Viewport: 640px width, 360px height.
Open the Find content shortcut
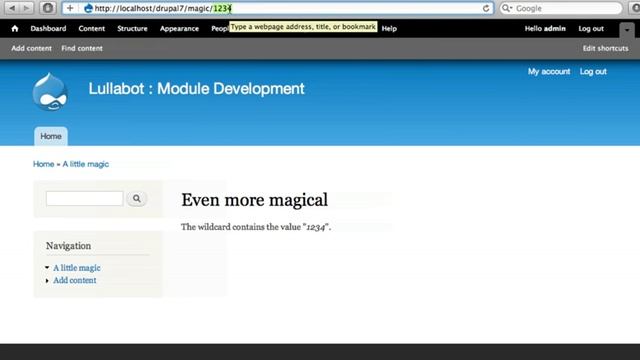[82, 48]
